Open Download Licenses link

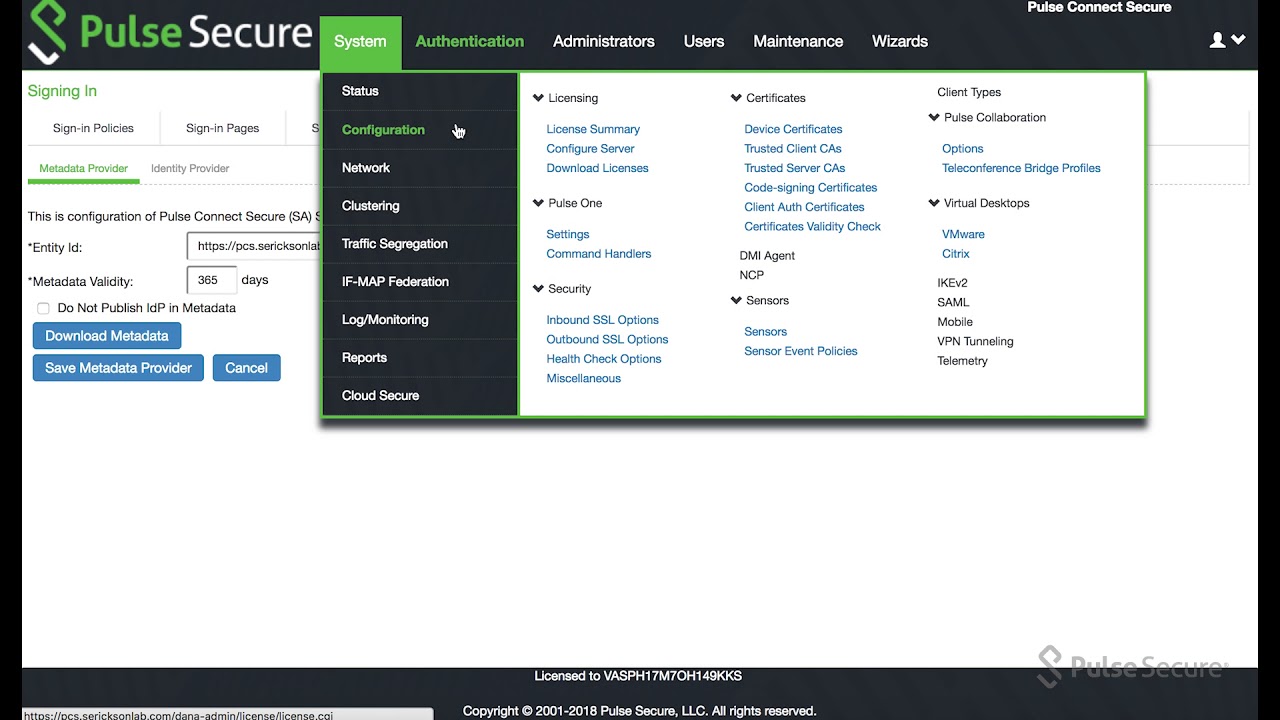(597, 168)
